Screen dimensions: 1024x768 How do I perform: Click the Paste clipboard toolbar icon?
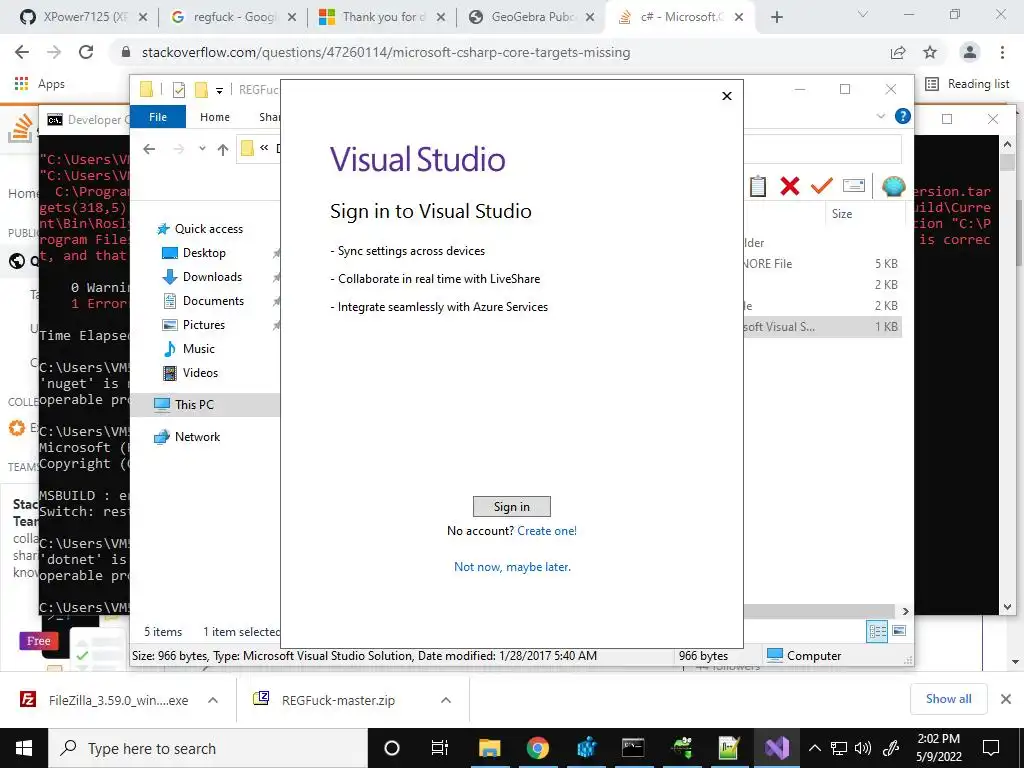(758, 186)
